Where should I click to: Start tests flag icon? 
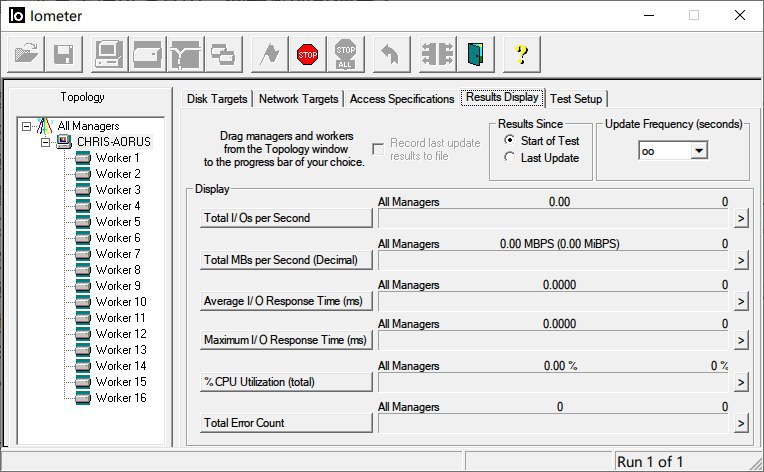click(x=269, y=54)
